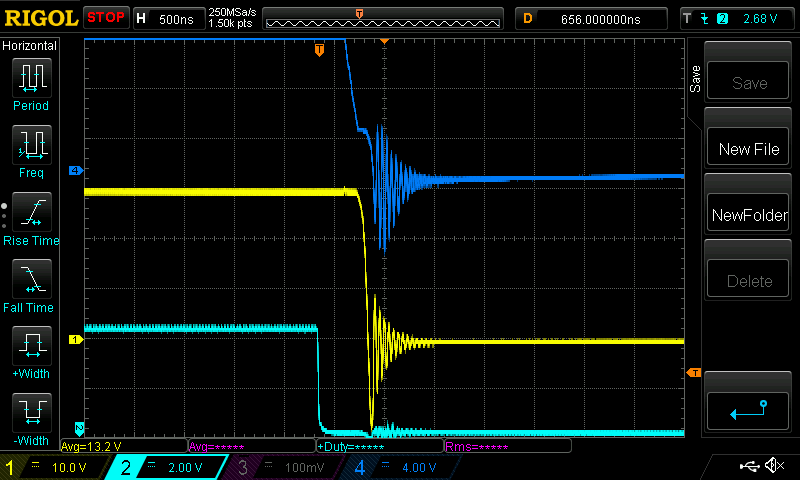Viewport: 800px width, 480px height.
Task: Open the Horizontal measurement menu header
Action: pyautogui.click(x=30, y=46)
